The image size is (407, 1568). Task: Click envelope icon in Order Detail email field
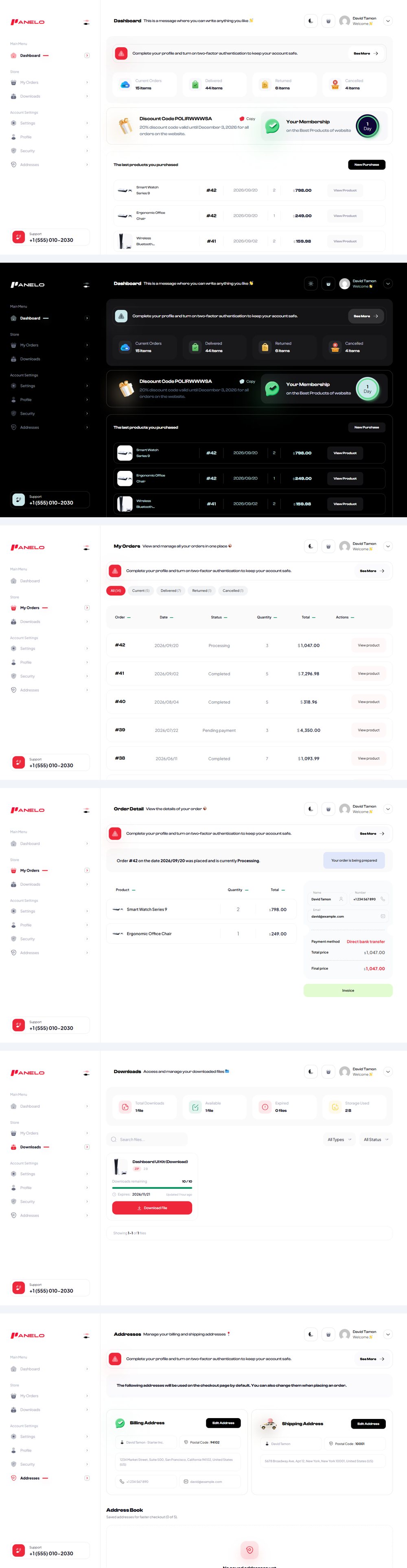383,916
